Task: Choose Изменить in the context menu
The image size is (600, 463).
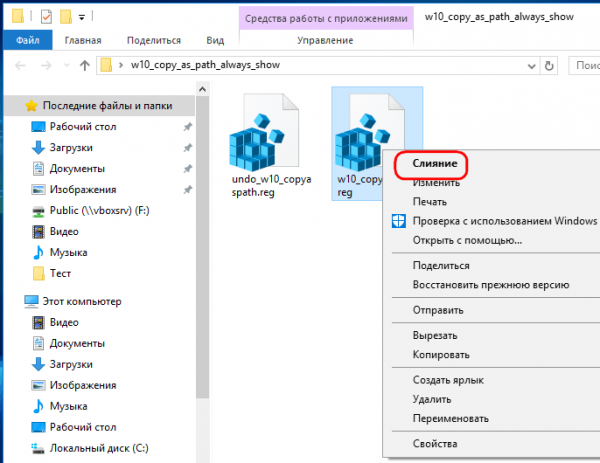Action: [x=436, y=183]
